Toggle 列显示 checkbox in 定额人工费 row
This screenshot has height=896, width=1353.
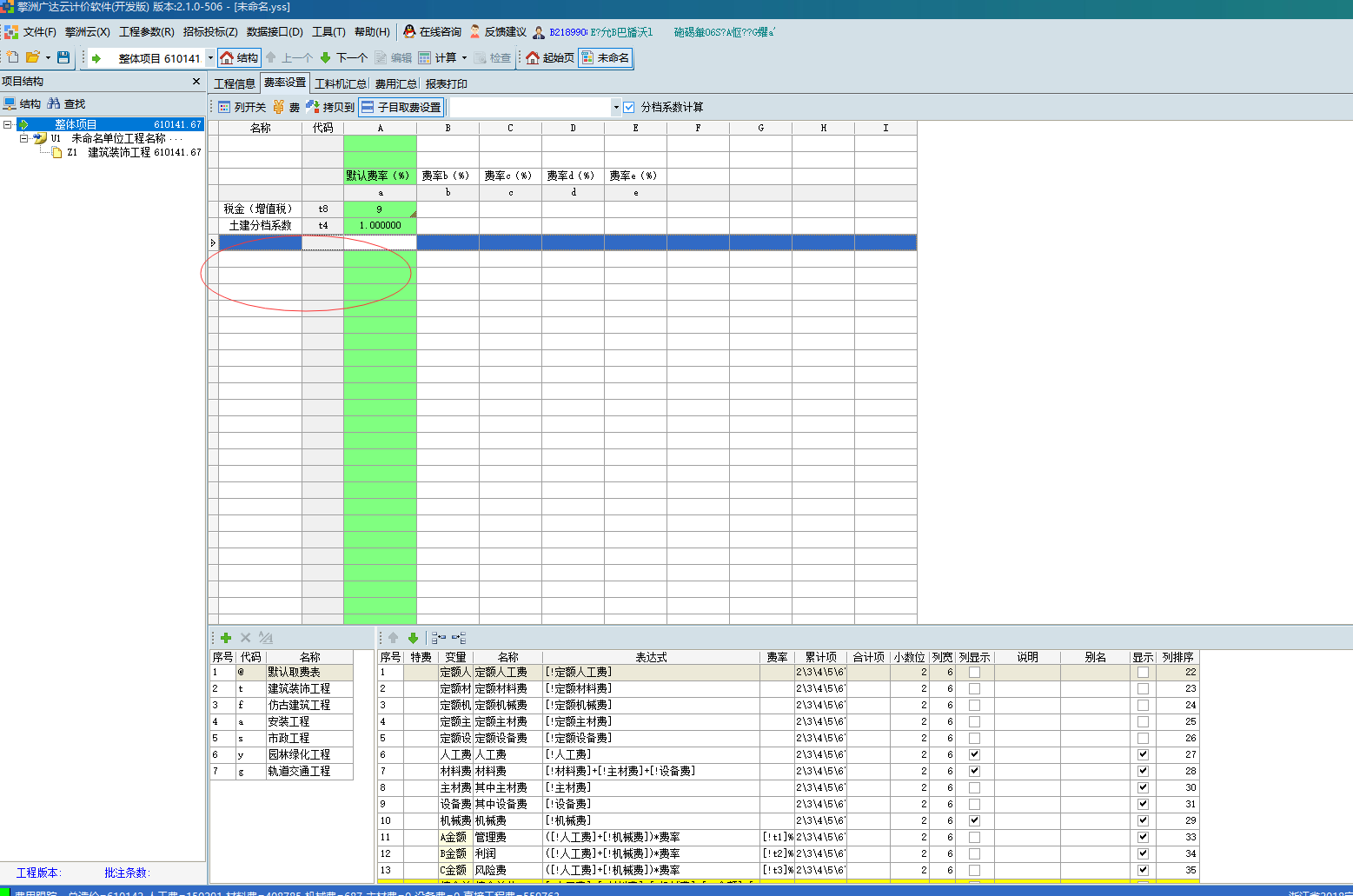[x=974, y=673]
